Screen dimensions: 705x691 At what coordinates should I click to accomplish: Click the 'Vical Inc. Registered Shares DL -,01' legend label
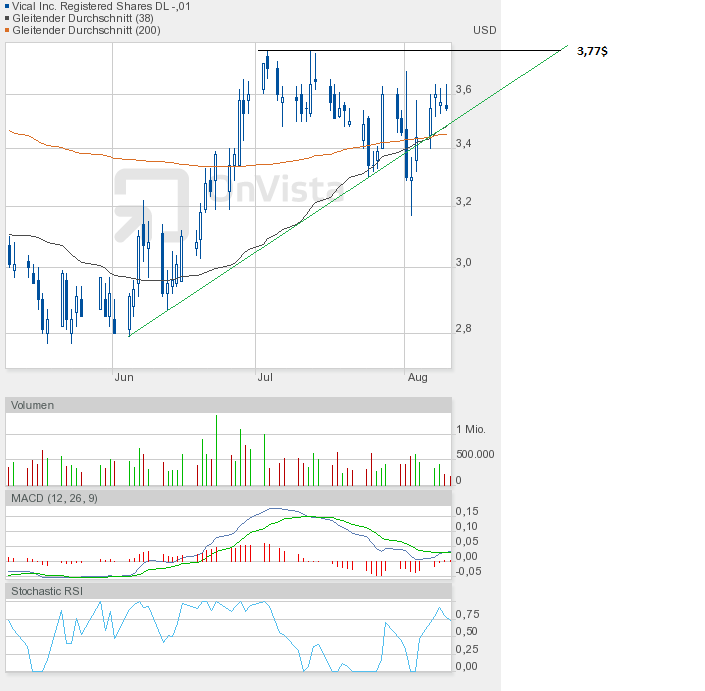click(101, 6)
